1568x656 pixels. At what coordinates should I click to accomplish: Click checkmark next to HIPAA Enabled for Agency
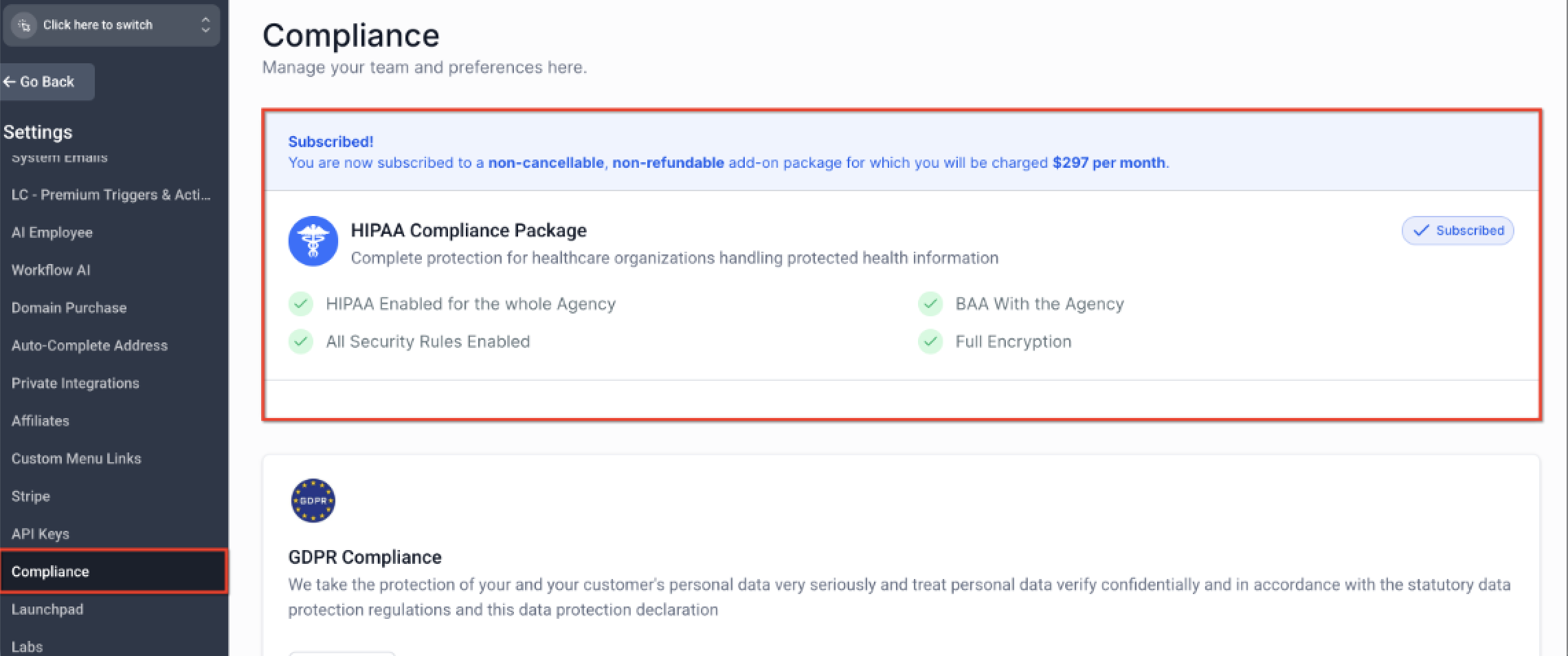301,304
